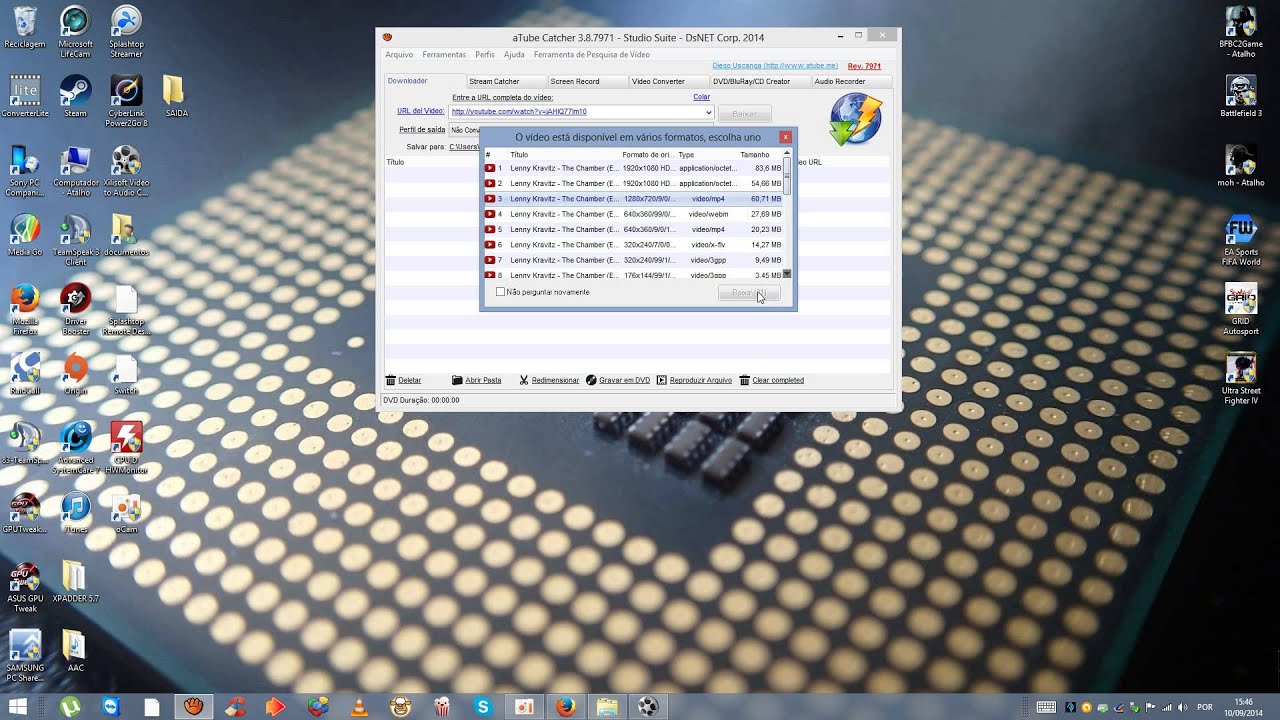Click the format list scrollbar up arrow
1280x720 pixels.
[x=787, y=153]
